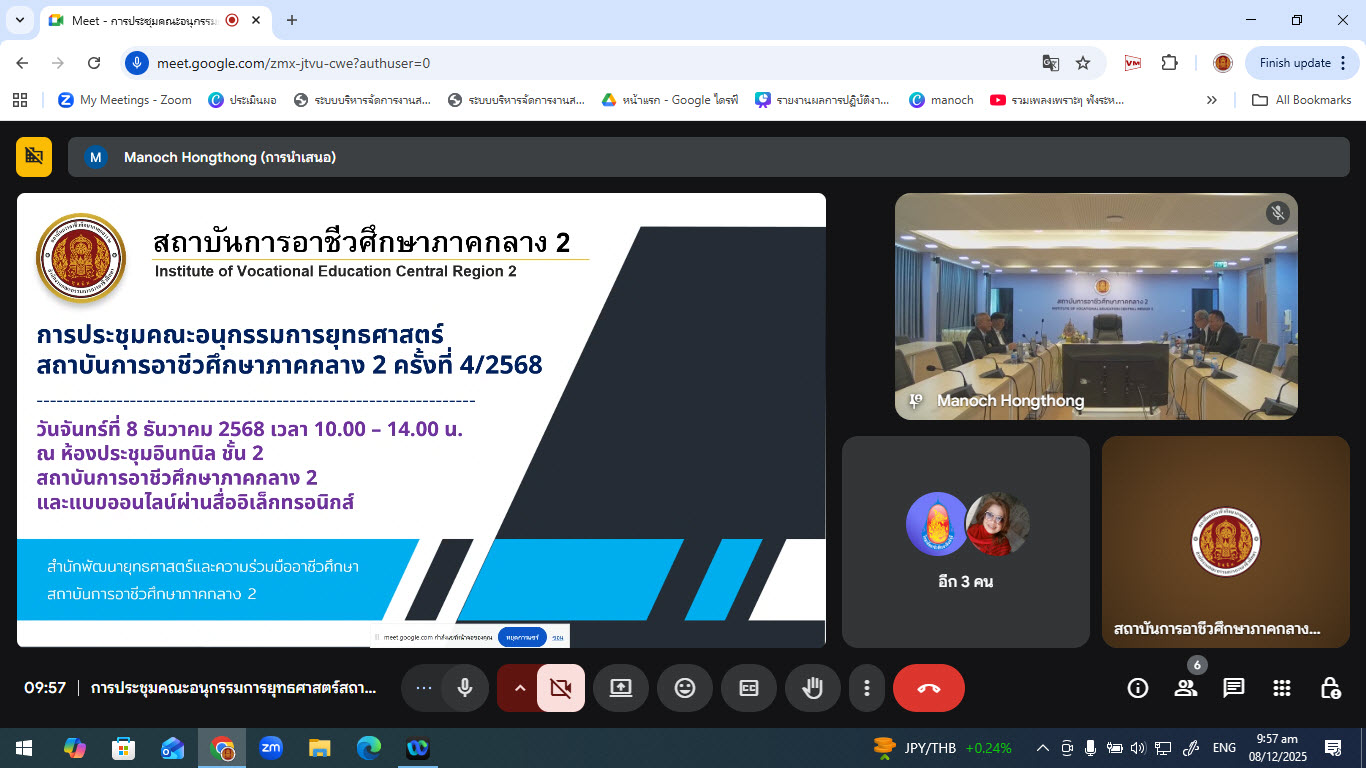Screen dimensions: 1366x768
Task: Open meeting details info icon
Action: pos(1137,688)
